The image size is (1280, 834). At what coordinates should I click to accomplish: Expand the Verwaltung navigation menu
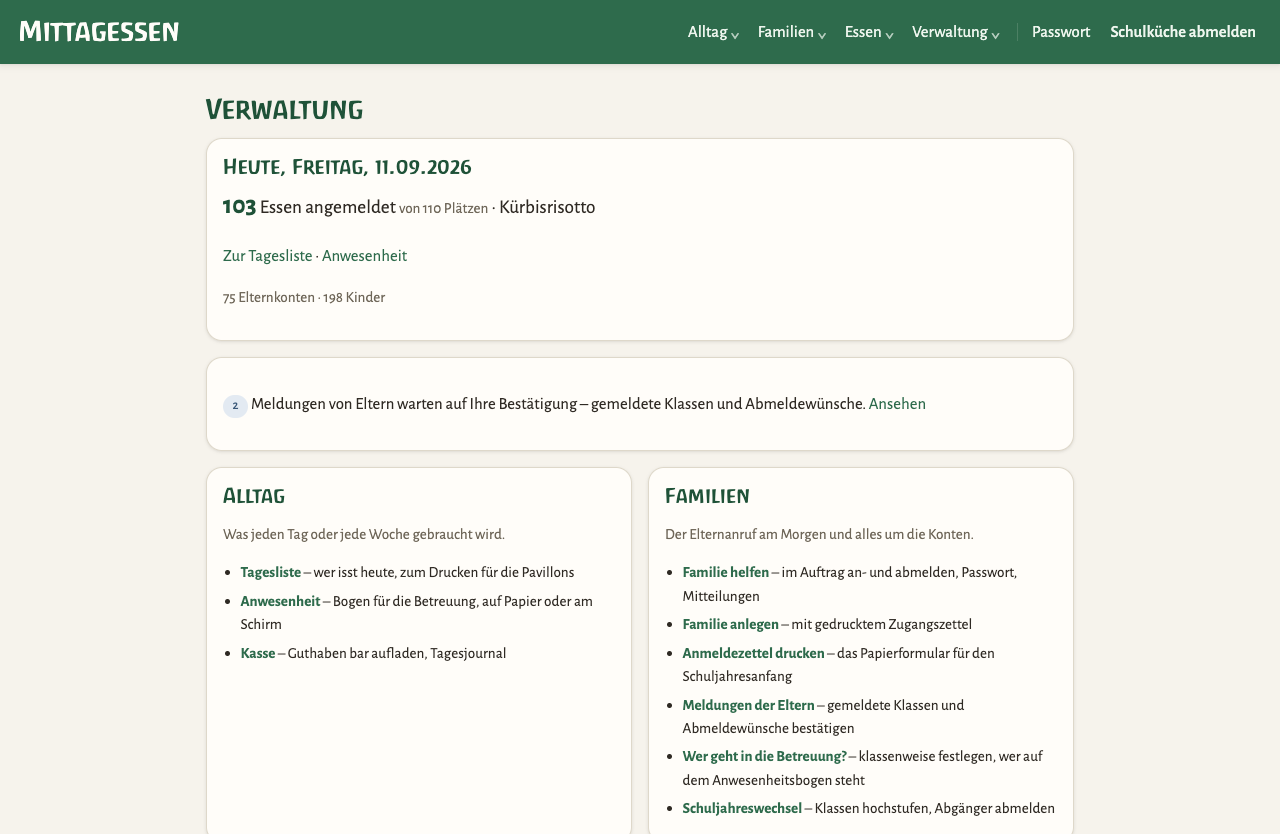(955, 32)
